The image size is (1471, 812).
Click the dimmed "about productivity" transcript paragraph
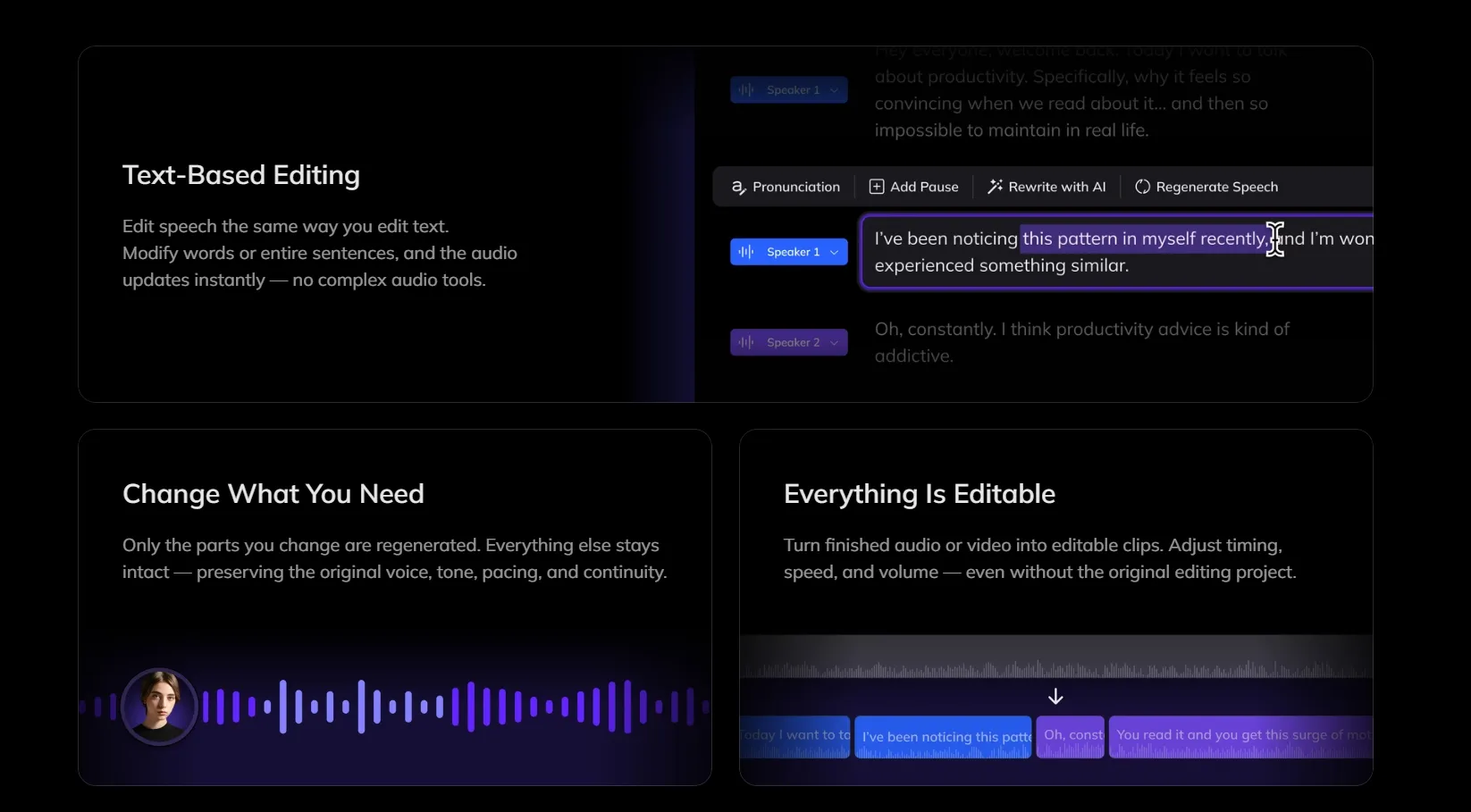(x=1081, y=90)
